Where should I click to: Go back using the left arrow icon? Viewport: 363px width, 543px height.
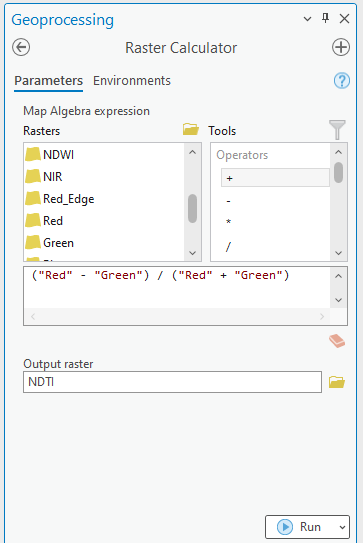(x=21, y=47)
